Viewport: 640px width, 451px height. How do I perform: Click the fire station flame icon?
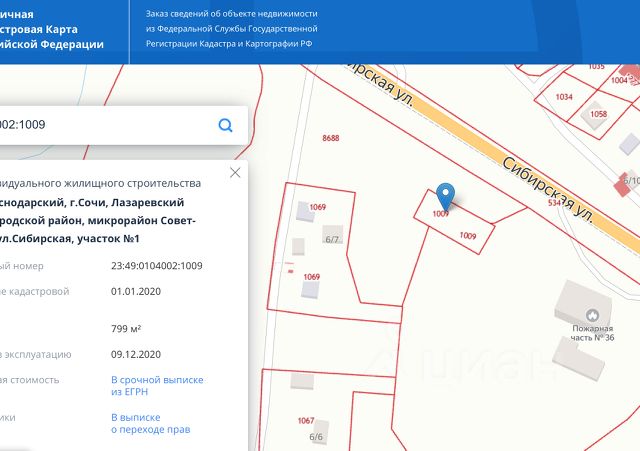[x=591, y=315]
